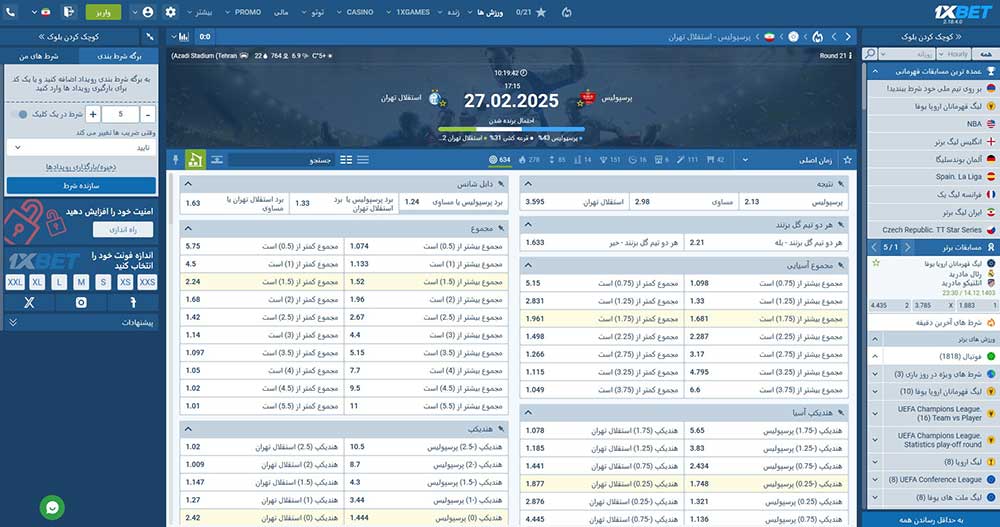This screenshot has width=1000, height=527.
Task: Click the راه اندازی setup button
Action: coord(123,229)
